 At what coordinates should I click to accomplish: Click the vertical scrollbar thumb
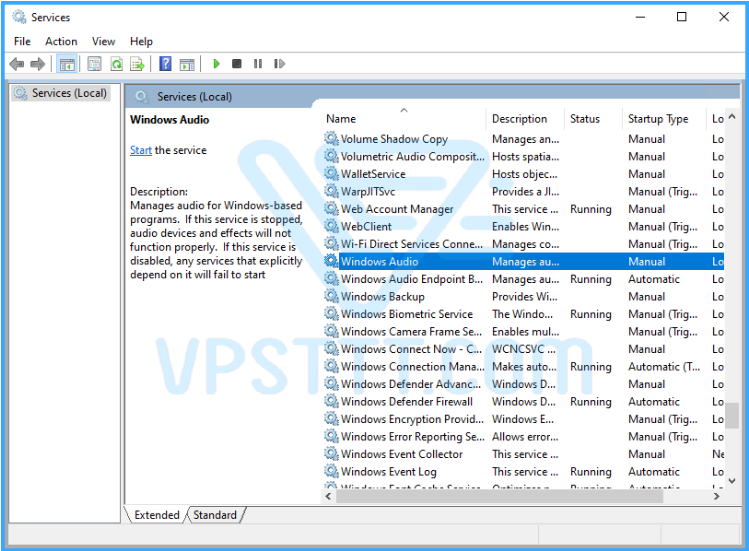click(732, 415)
